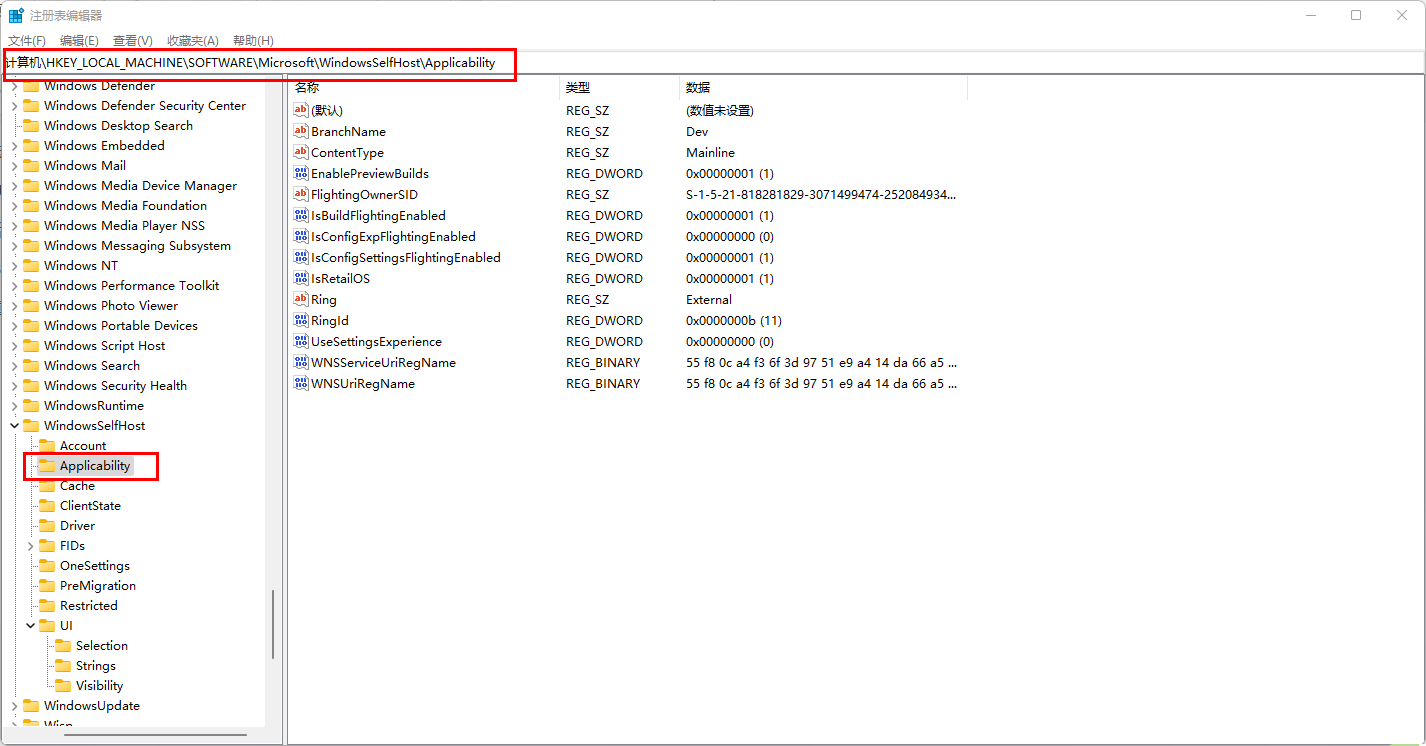
Task: Click the EnablePreviewBuilds DWORD icon
Action: click(300, 173)
